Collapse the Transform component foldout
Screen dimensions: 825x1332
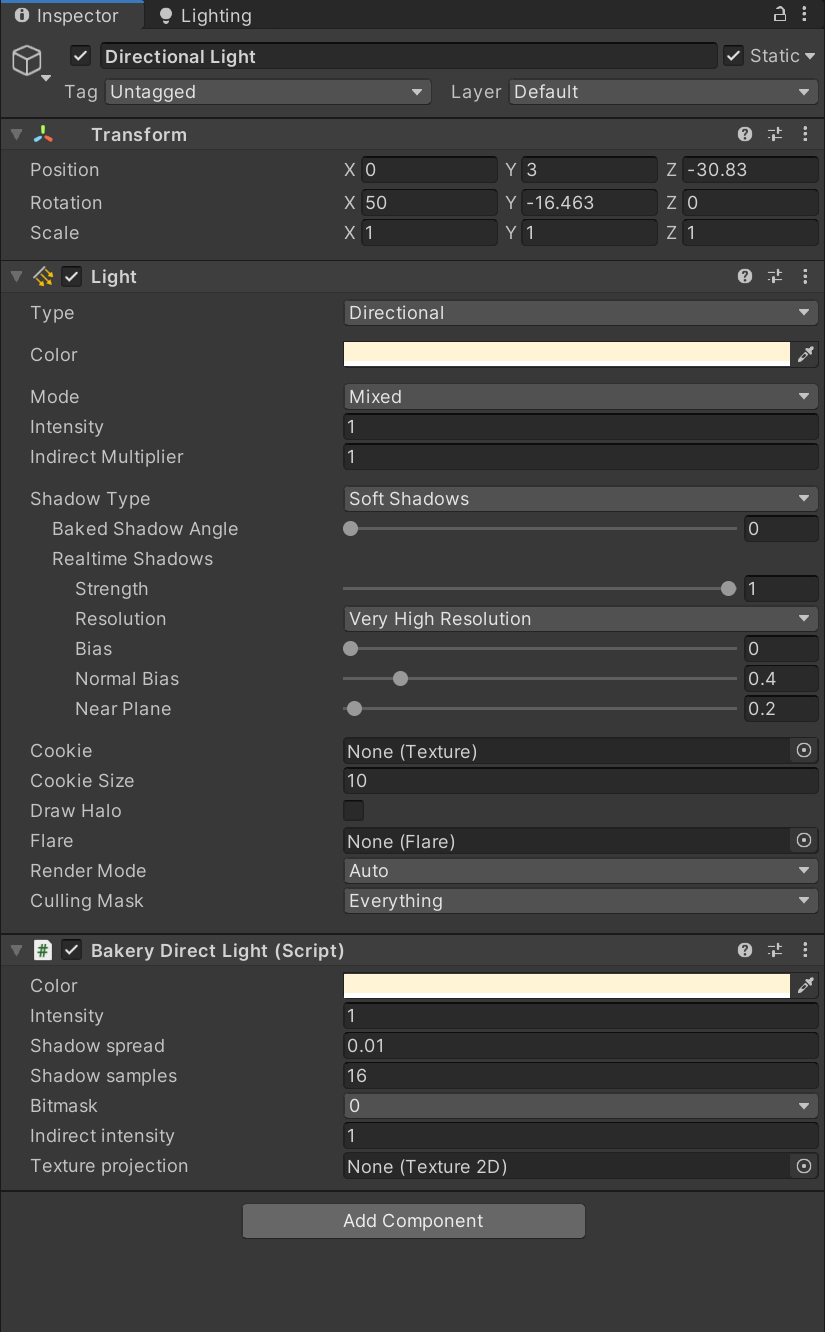tap(15, 133)
